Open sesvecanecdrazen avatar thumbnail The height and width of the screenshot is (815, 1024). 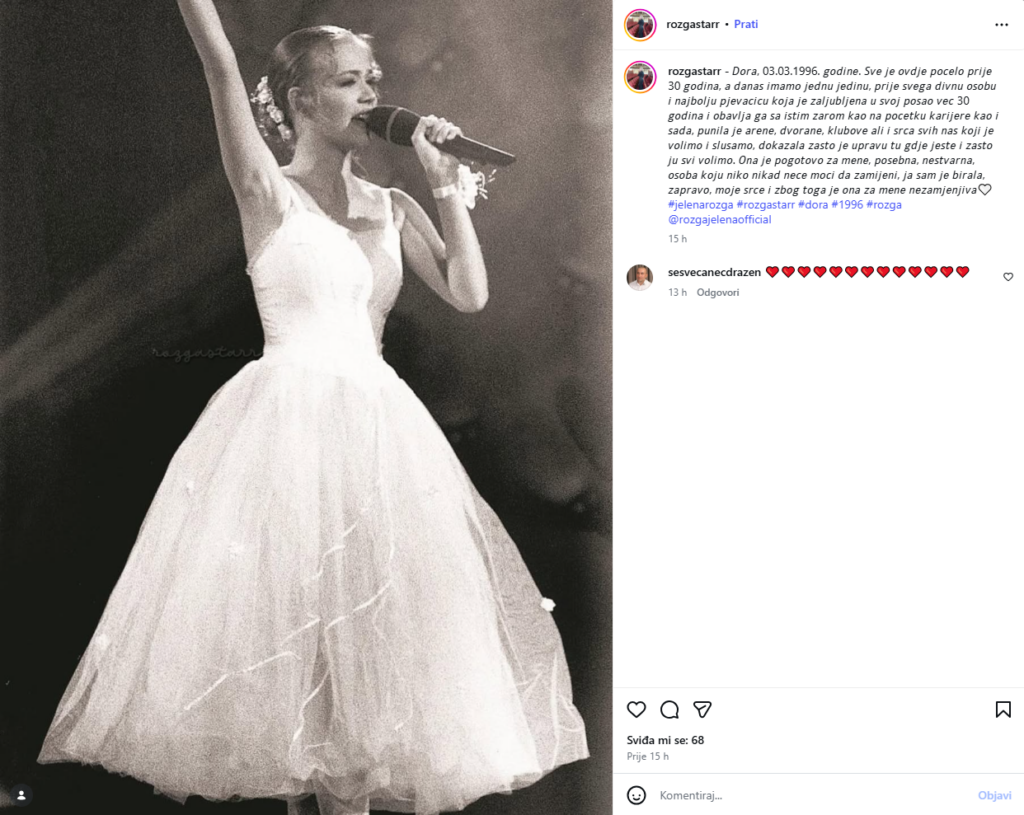[640, 277]
